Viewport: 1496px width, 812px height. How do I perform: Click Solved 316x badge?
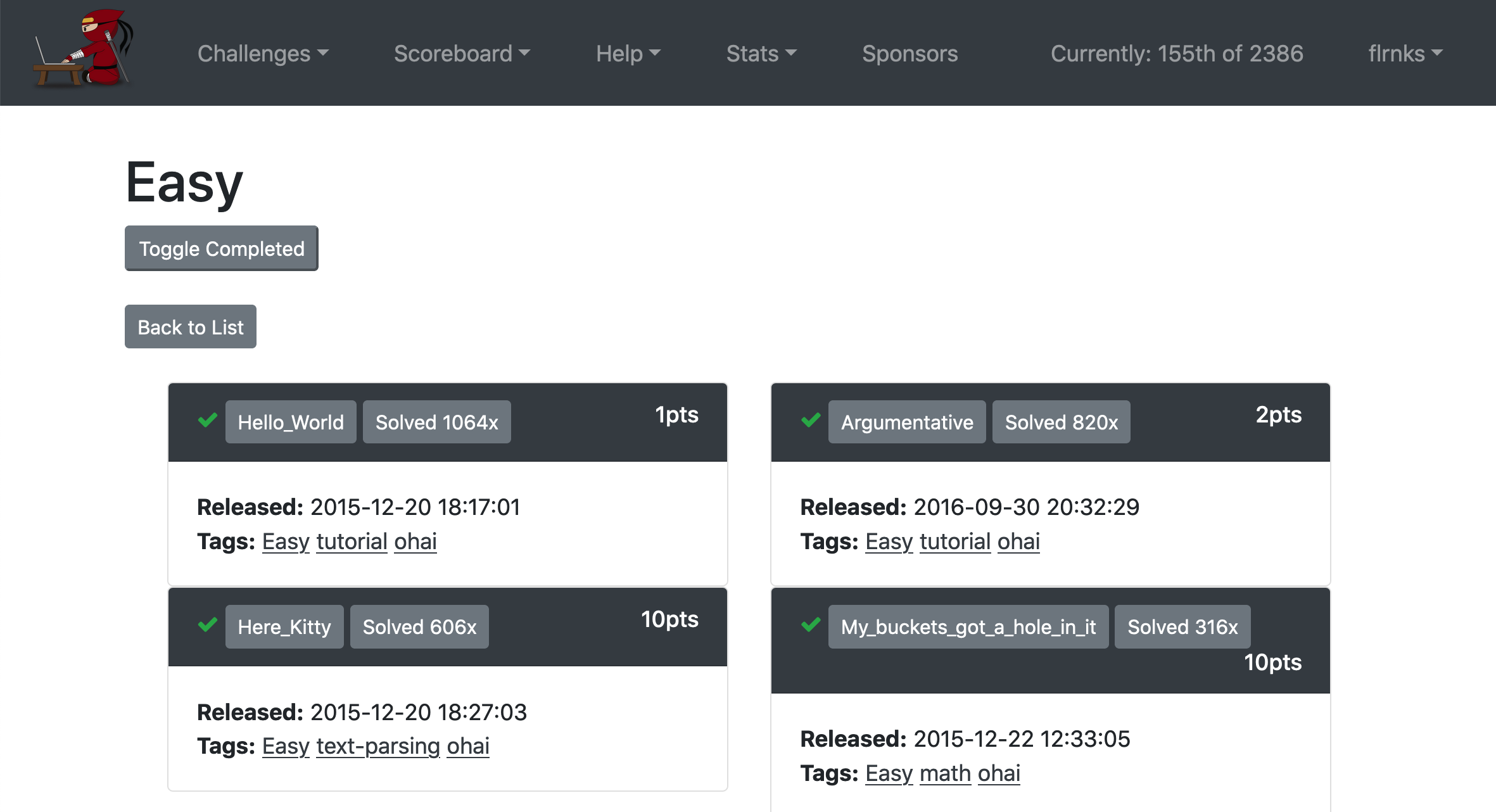(x=1182, y=626)
